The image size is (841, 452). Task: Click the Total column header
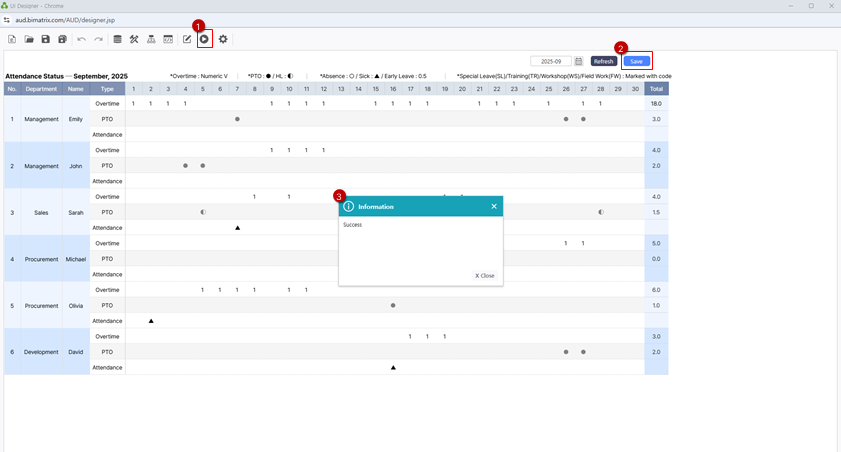(x=656, y=89)
